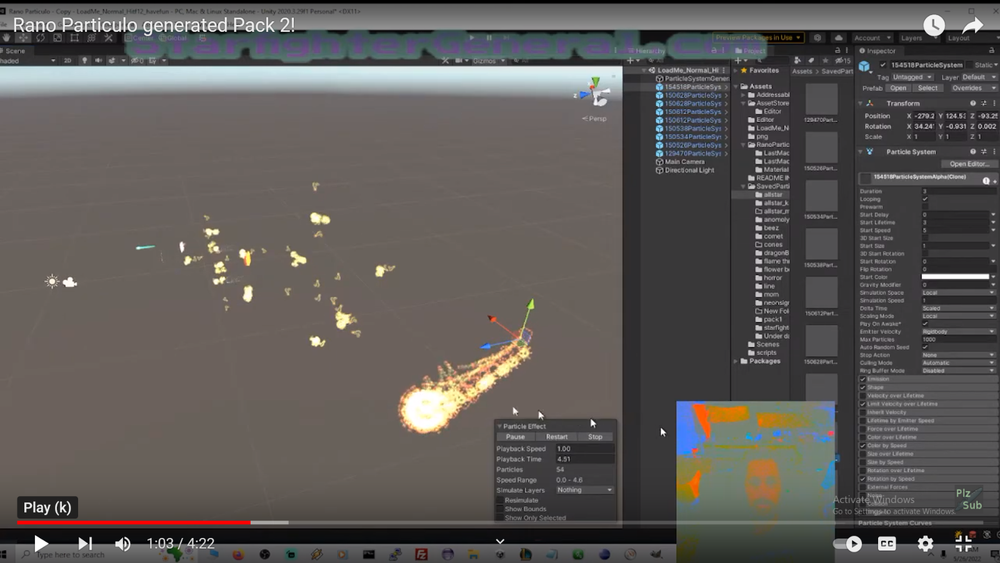The width and height of the screenshot is (1000, 563).
Task: Open the Account dropdown
Action: click(872, 38)
